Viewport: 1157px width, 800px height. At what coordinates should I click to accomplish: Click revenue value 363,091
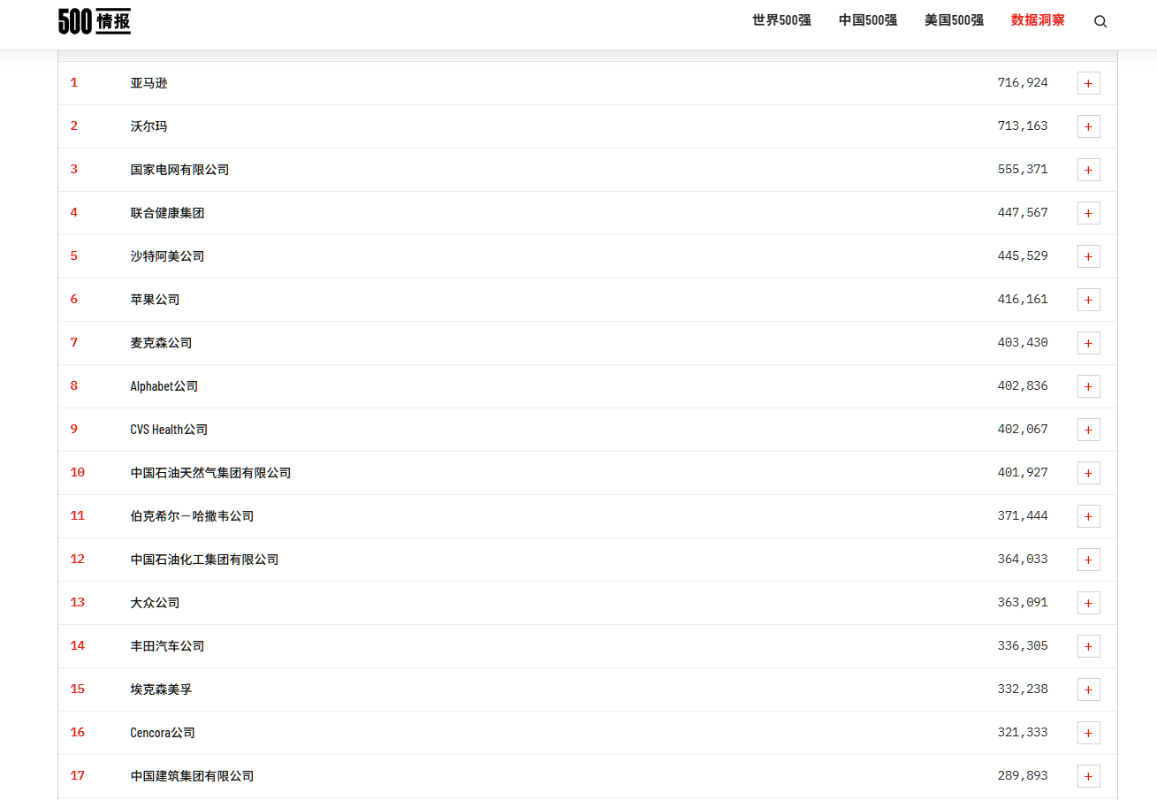pos(1023,602)
